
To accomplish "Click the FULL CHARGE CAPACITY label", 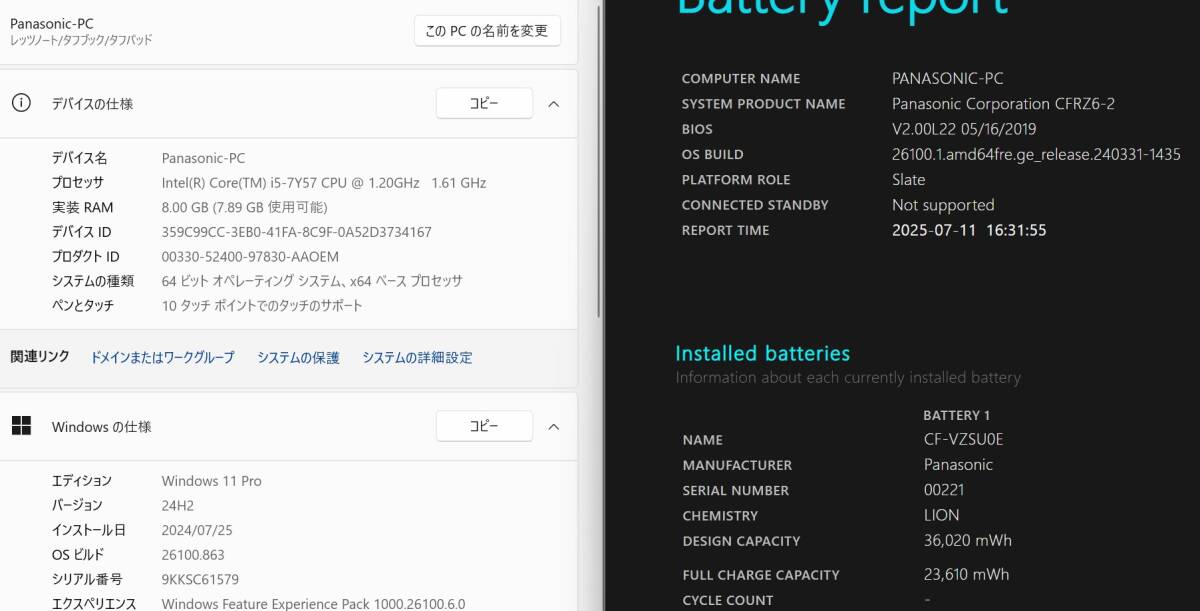I will pos(761,575).
